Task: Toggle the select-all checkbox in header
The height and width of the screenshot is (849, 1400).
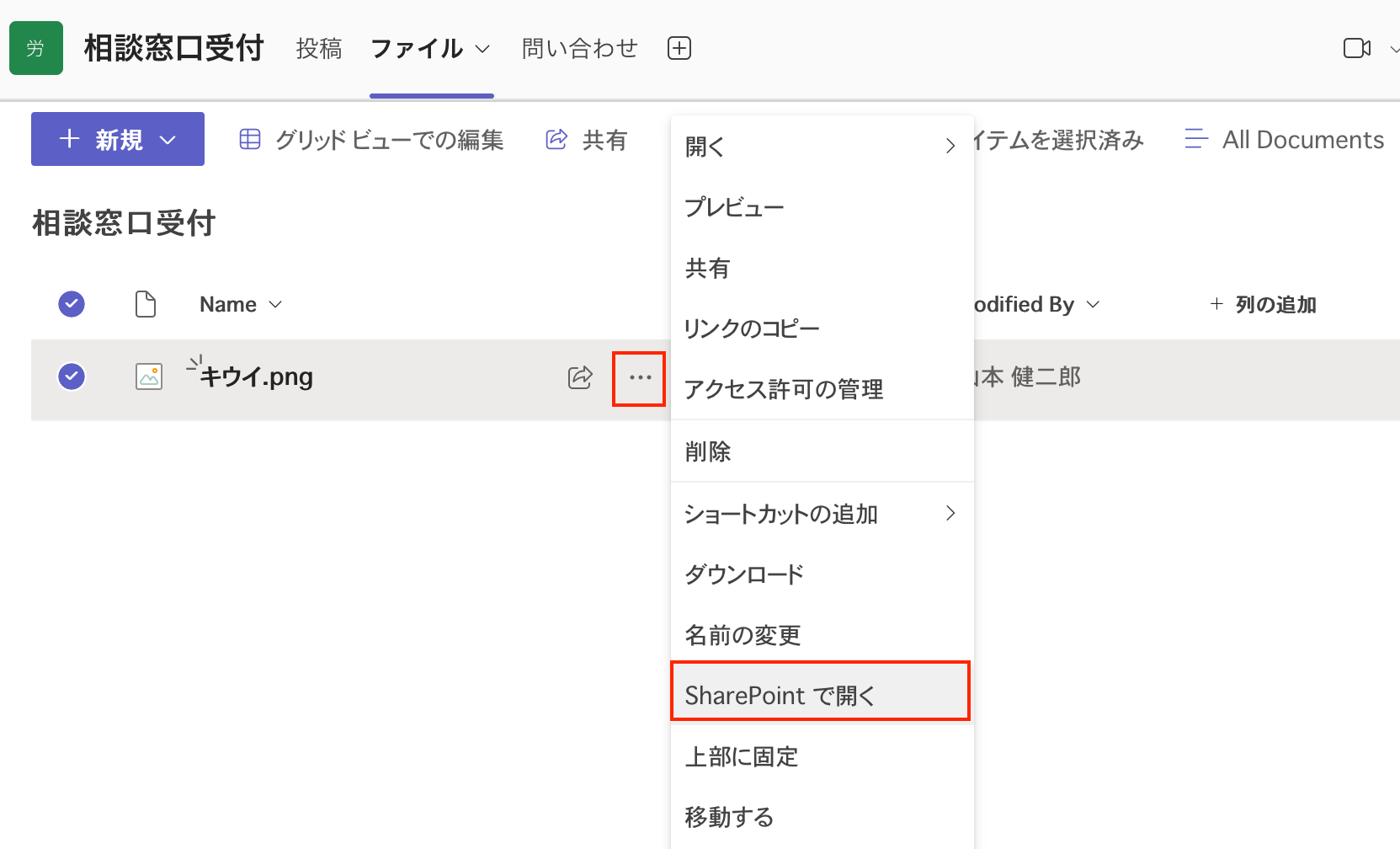Action: pos(72,304)
